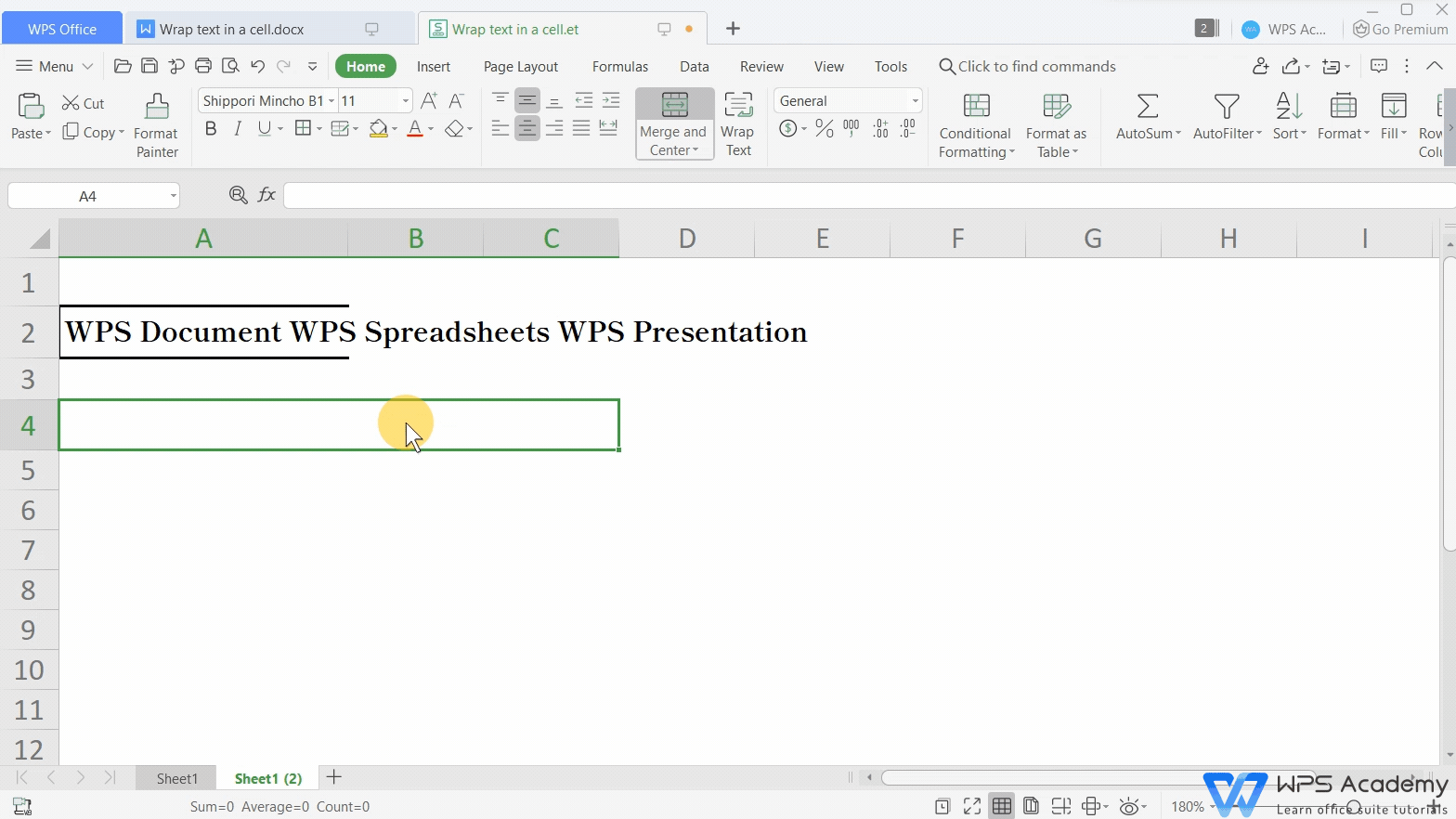Decrease indent in the cell
Image resolution: width=1456 pixels, height=819 pixels.
pyautogui.click(x=583, y=99)
